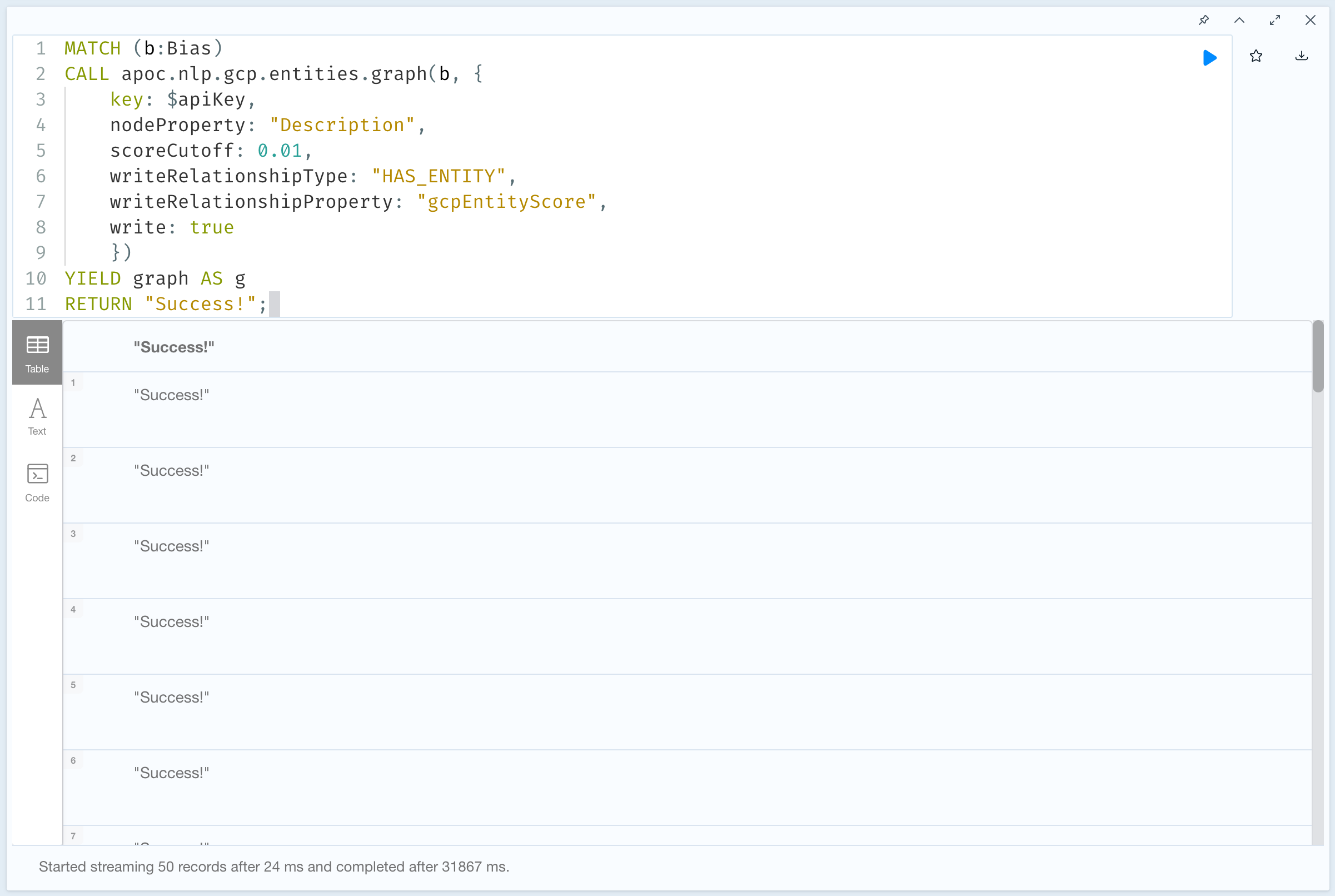The width and height of the screenshot is (1335, 896).
Task: Click "HAS_ENTITY" text in query editor
Action: 438,176
